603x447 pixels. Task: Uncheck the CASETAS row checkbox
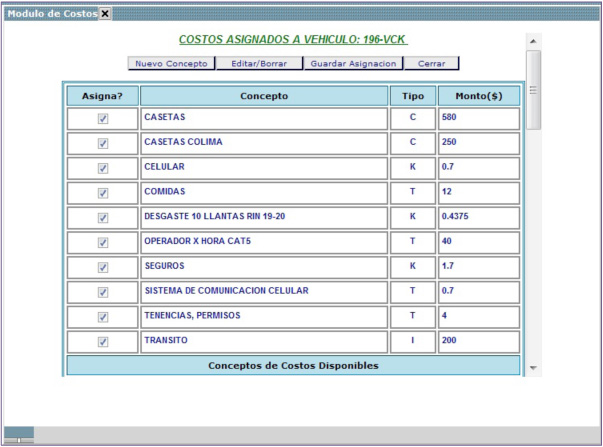pos(103,118)
